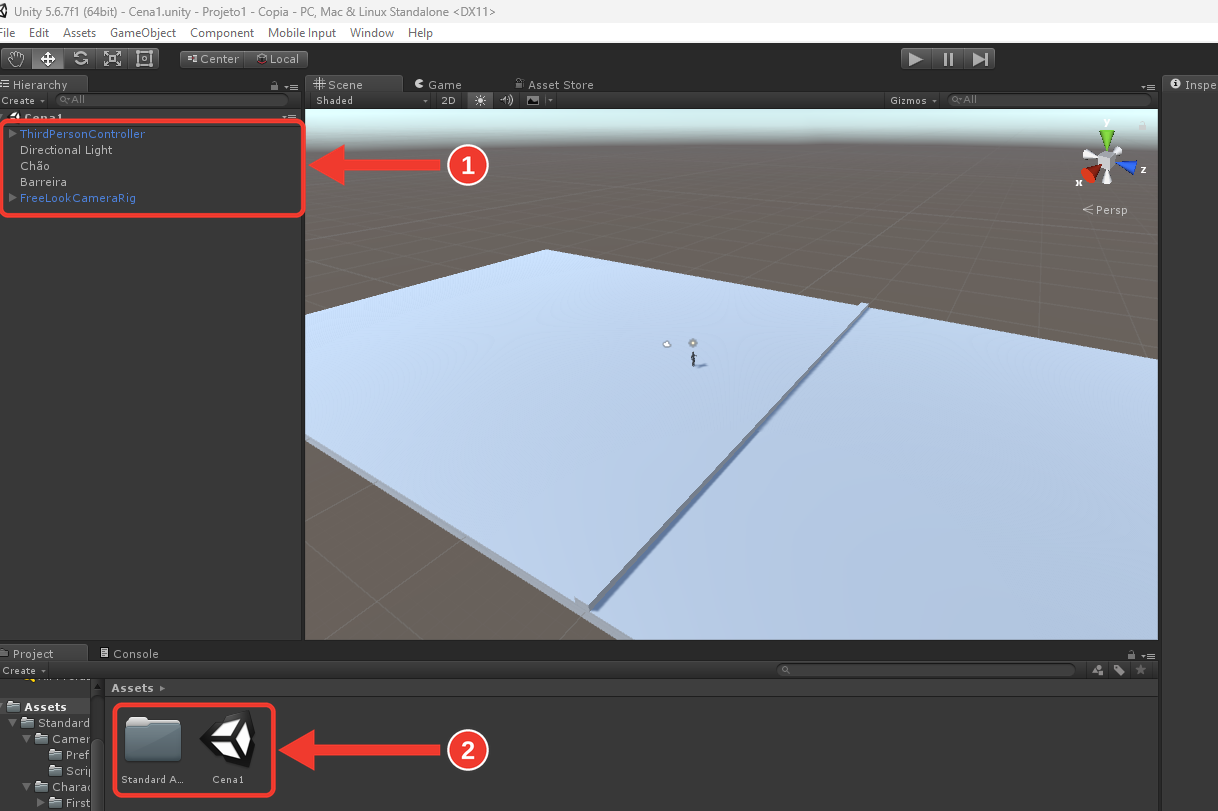This screenshot has width=1218, height=811.
Task: Switch to the Game tab
Action: [x=438, y=85]
